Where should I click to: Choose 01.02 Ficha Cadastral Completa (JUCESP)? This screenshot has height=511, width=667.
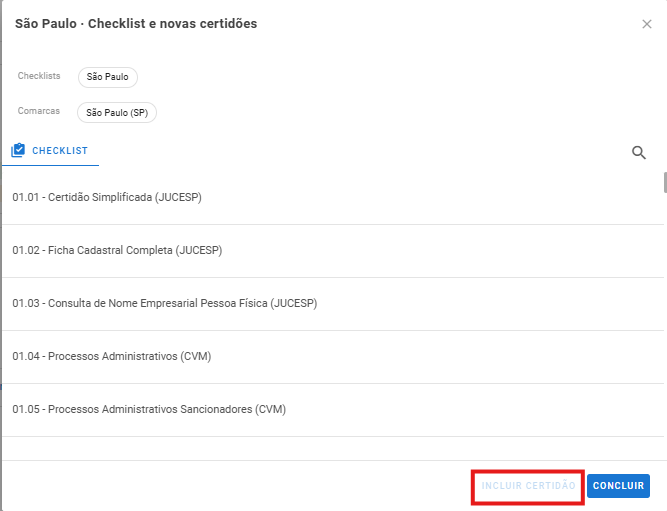[x=333, y=251]
